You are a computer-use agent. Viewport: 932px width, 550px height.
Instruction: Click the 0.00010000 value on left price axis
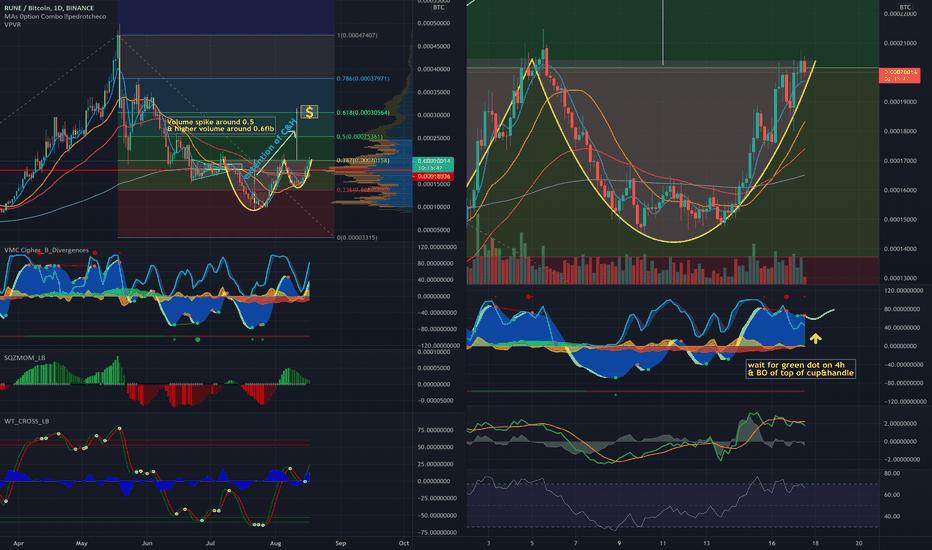tap(434, 208)
